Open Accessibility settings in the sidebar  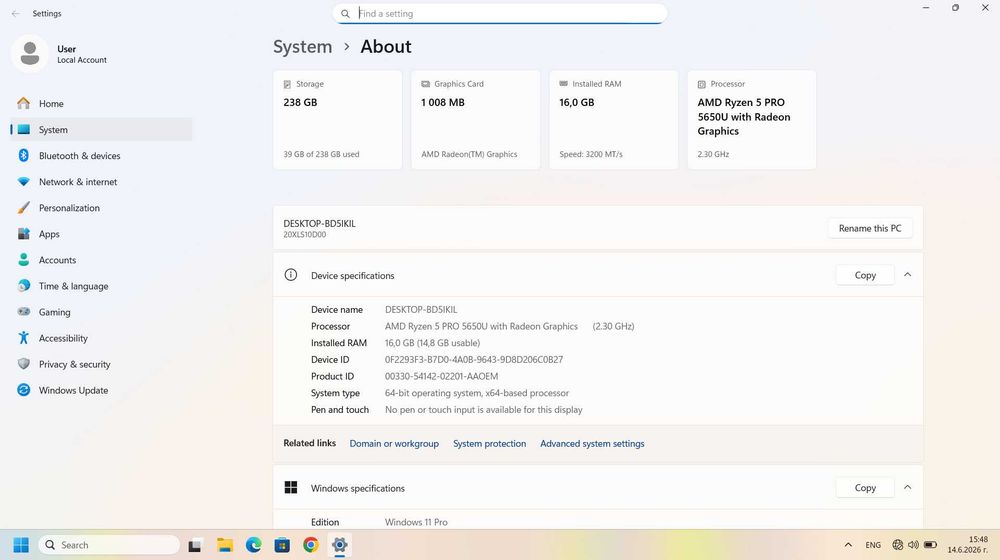coord(101,338)
